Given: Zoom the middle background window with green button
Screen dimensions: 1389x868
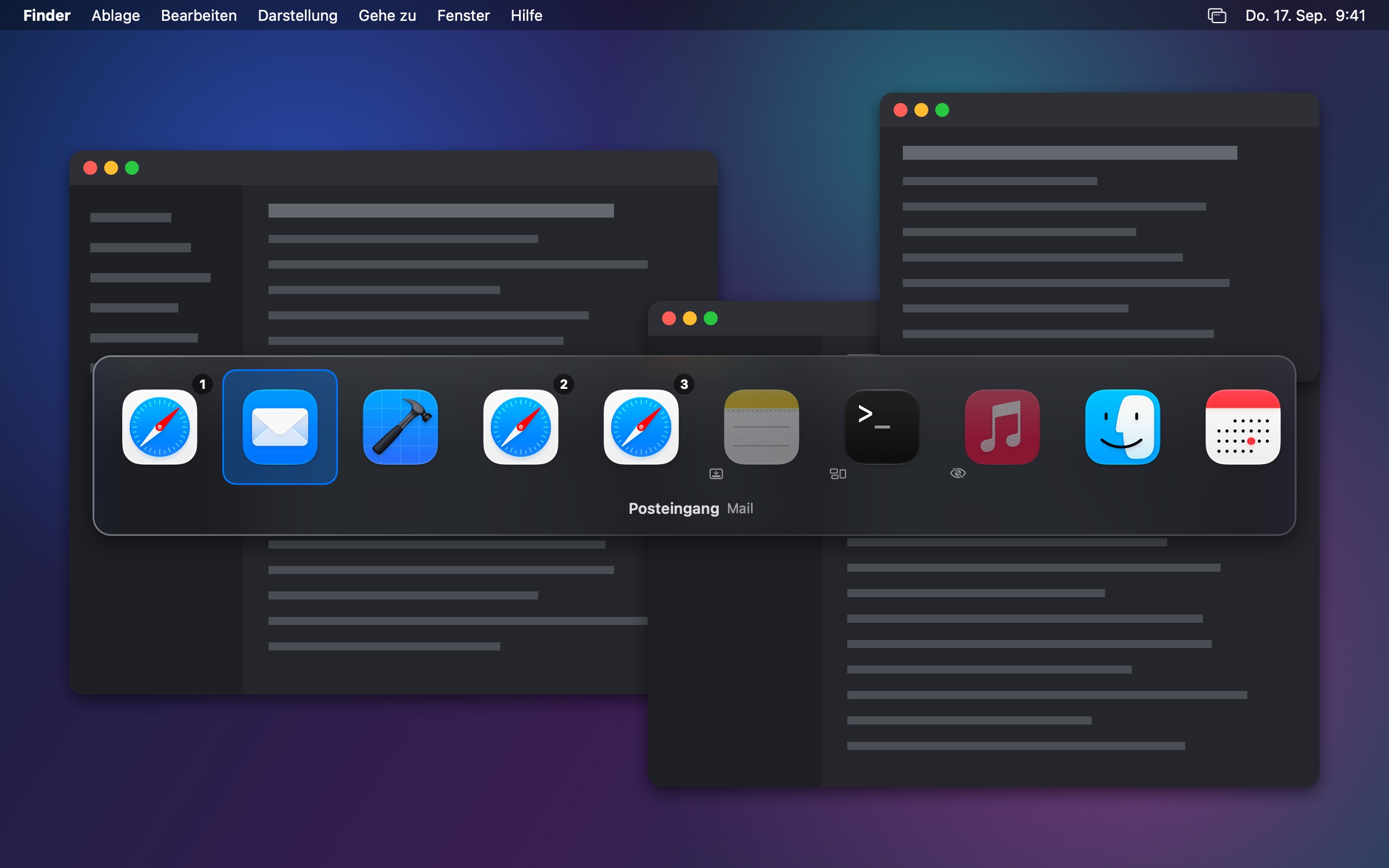Looking at the screenshot, I should tap(711, 318).
